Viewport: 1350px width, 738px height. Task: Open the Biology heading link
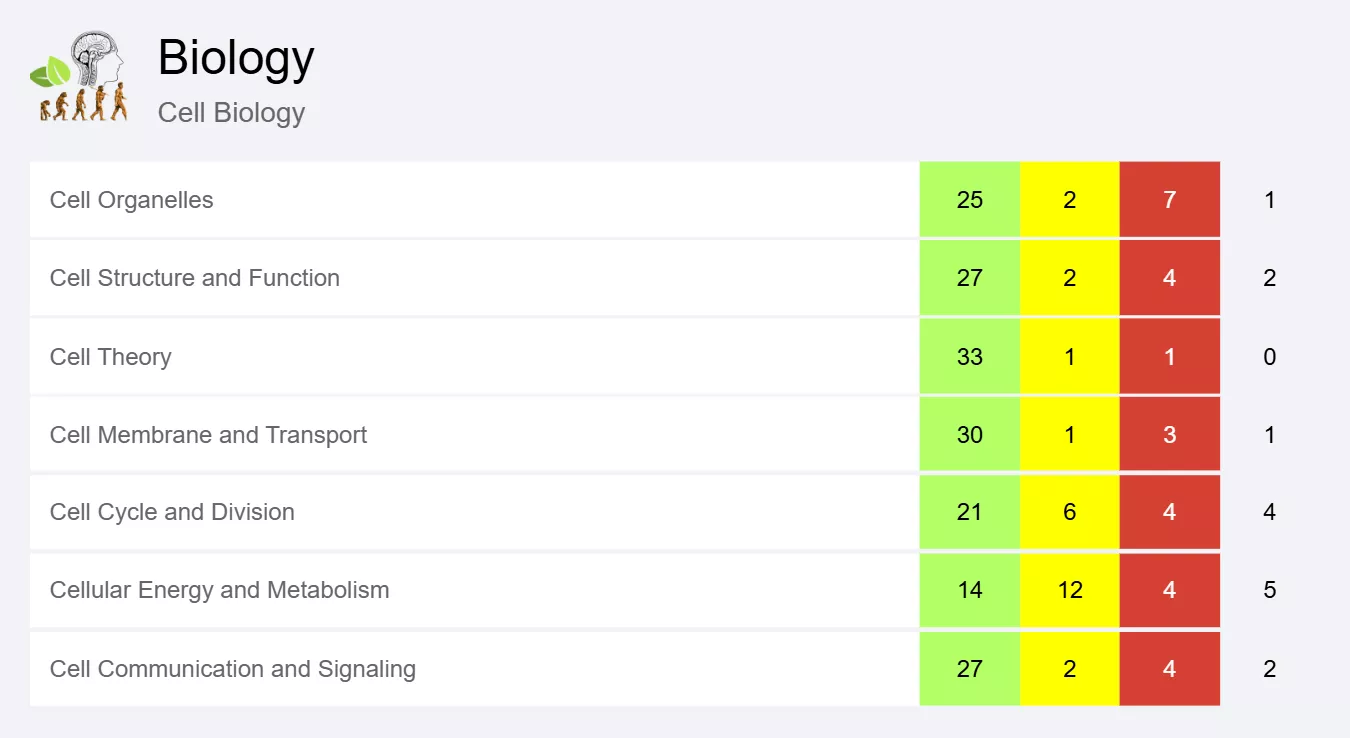236,57
